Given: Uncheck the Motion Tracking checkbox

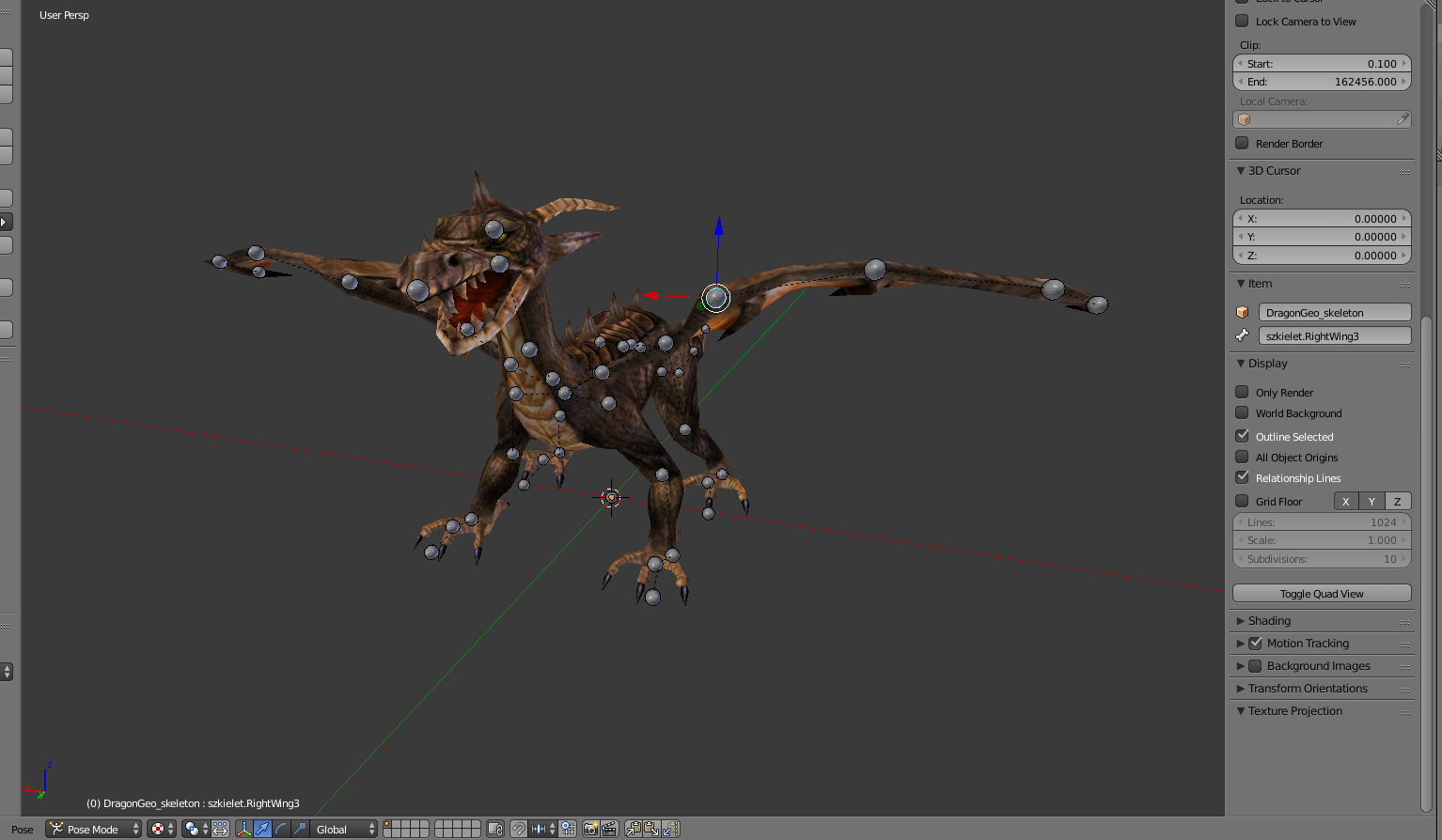Looking at the screenshot, I should click(x=1255, y=643).
